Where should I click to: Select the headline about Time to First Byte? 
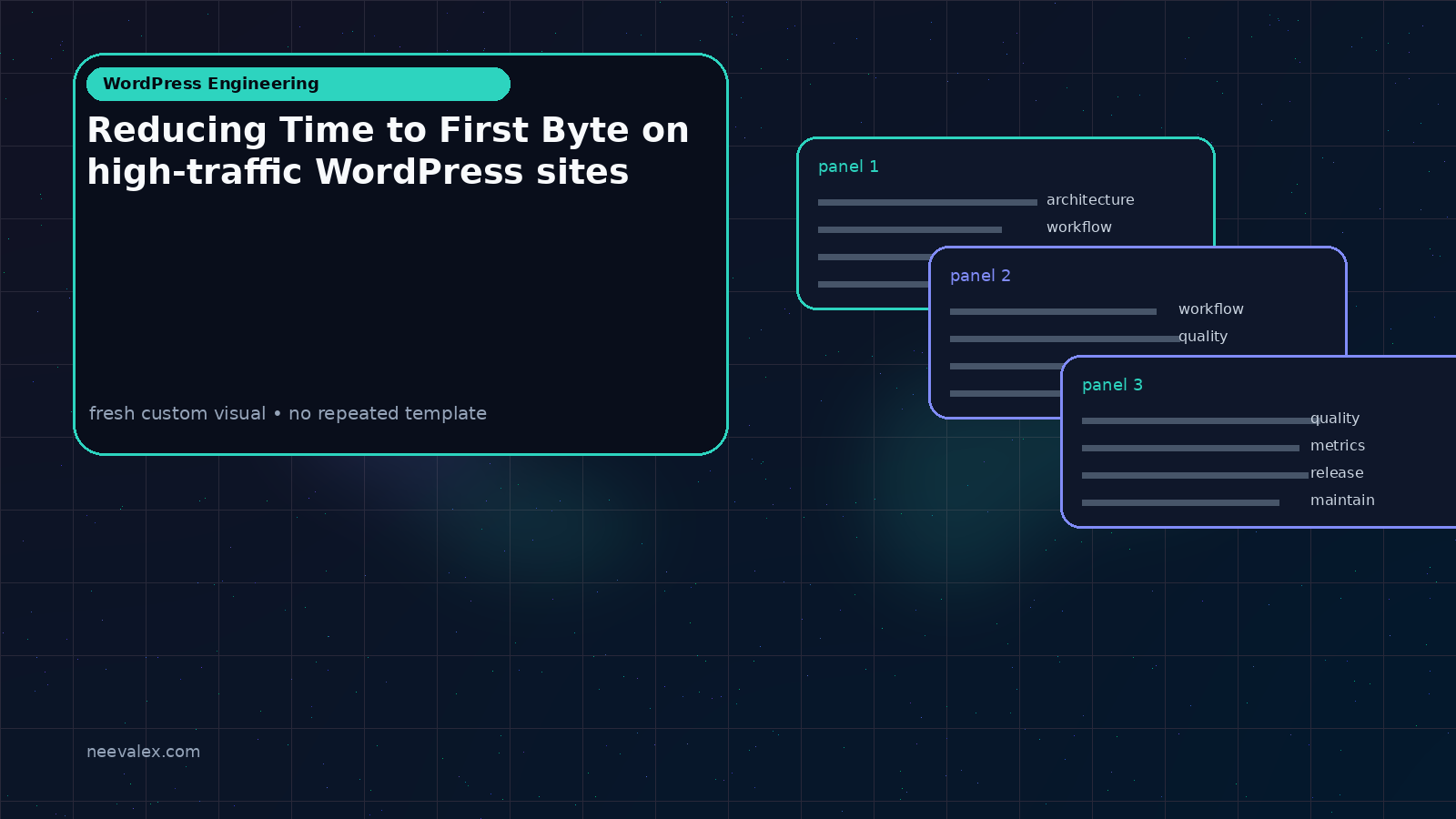[x=388, y=151]
